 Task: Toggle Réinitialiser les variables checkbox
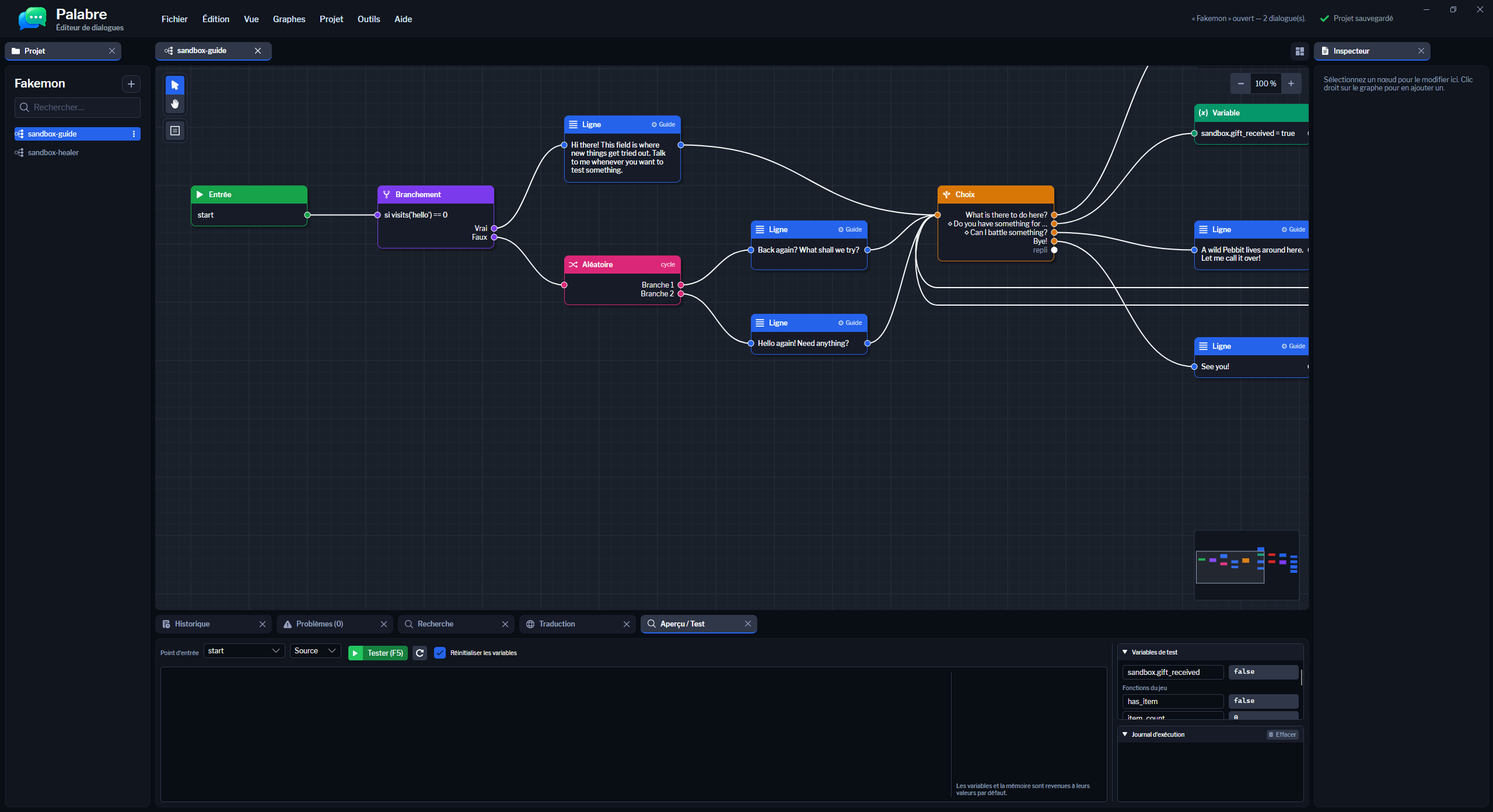coord(440,653)
